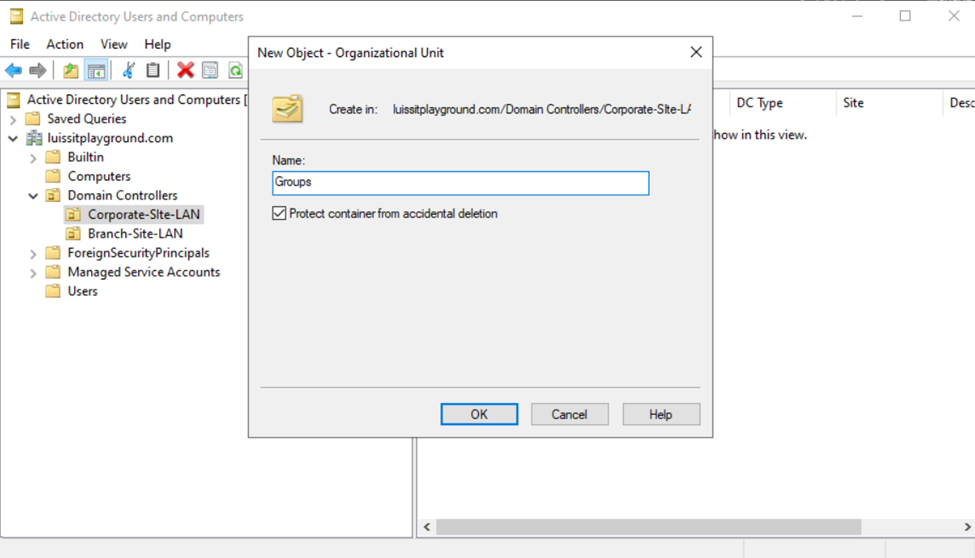Click the red Delete X toolbar icon
This screenshot has width=975, height=558.
(185, 70)
